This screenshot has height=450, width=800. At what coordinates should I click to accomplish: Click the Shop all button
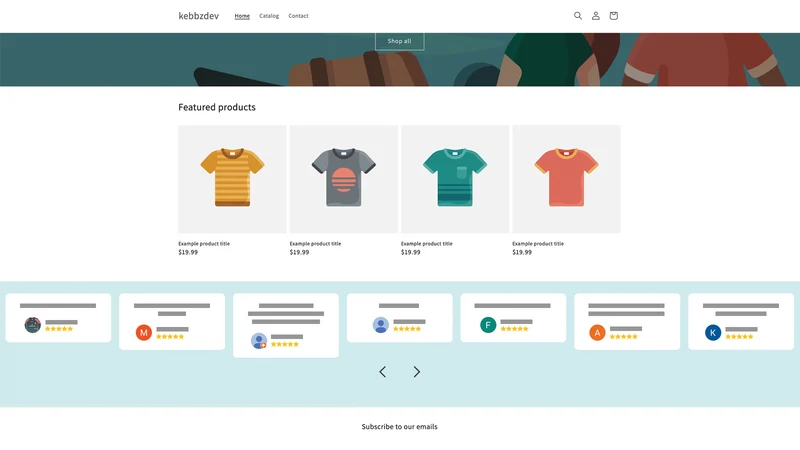click(399, 41)
